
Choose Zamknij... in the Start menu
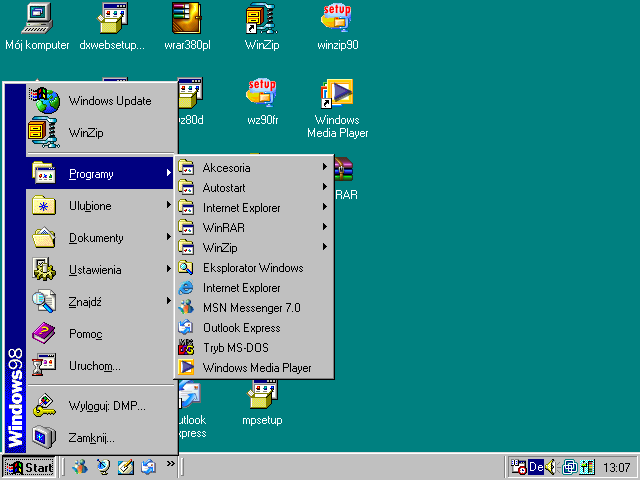[102, 438]
